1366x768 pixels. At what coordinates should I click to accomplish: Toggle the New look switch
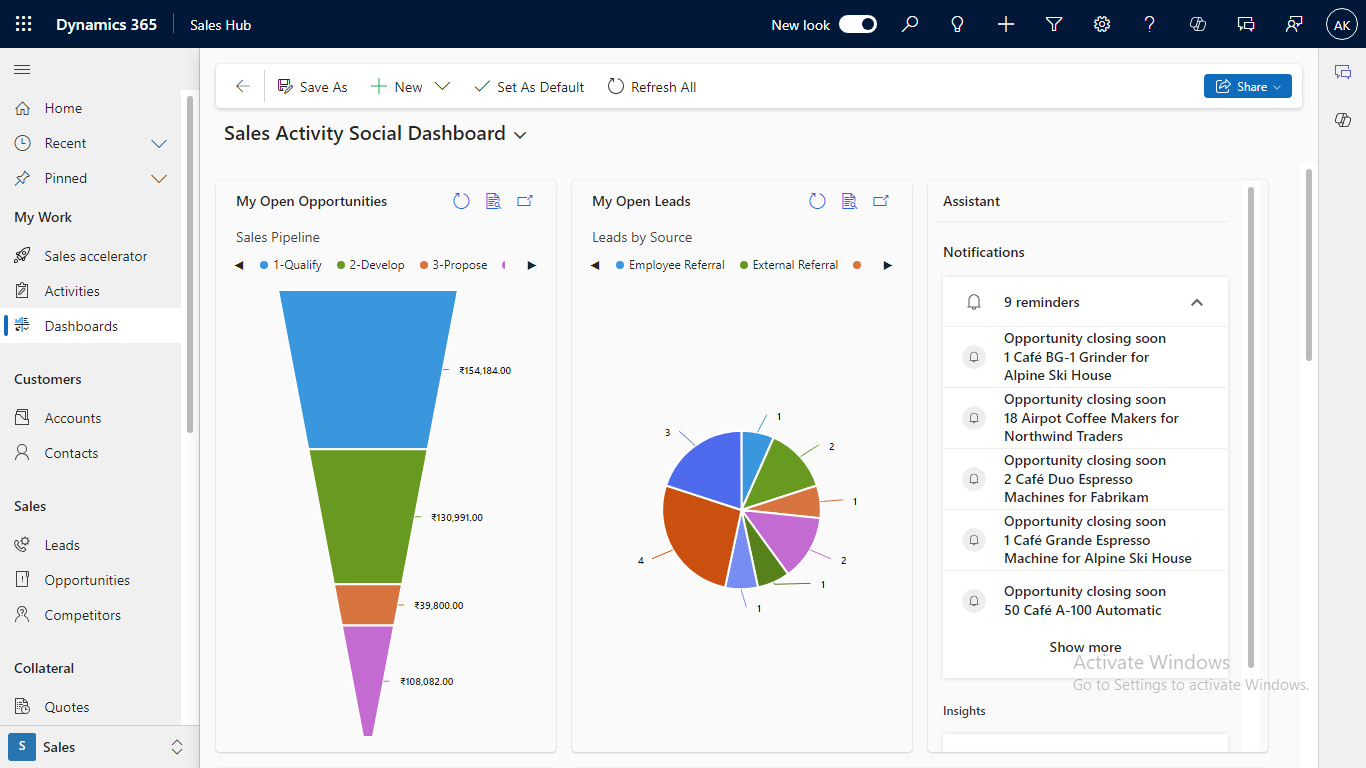coord(857,24)
